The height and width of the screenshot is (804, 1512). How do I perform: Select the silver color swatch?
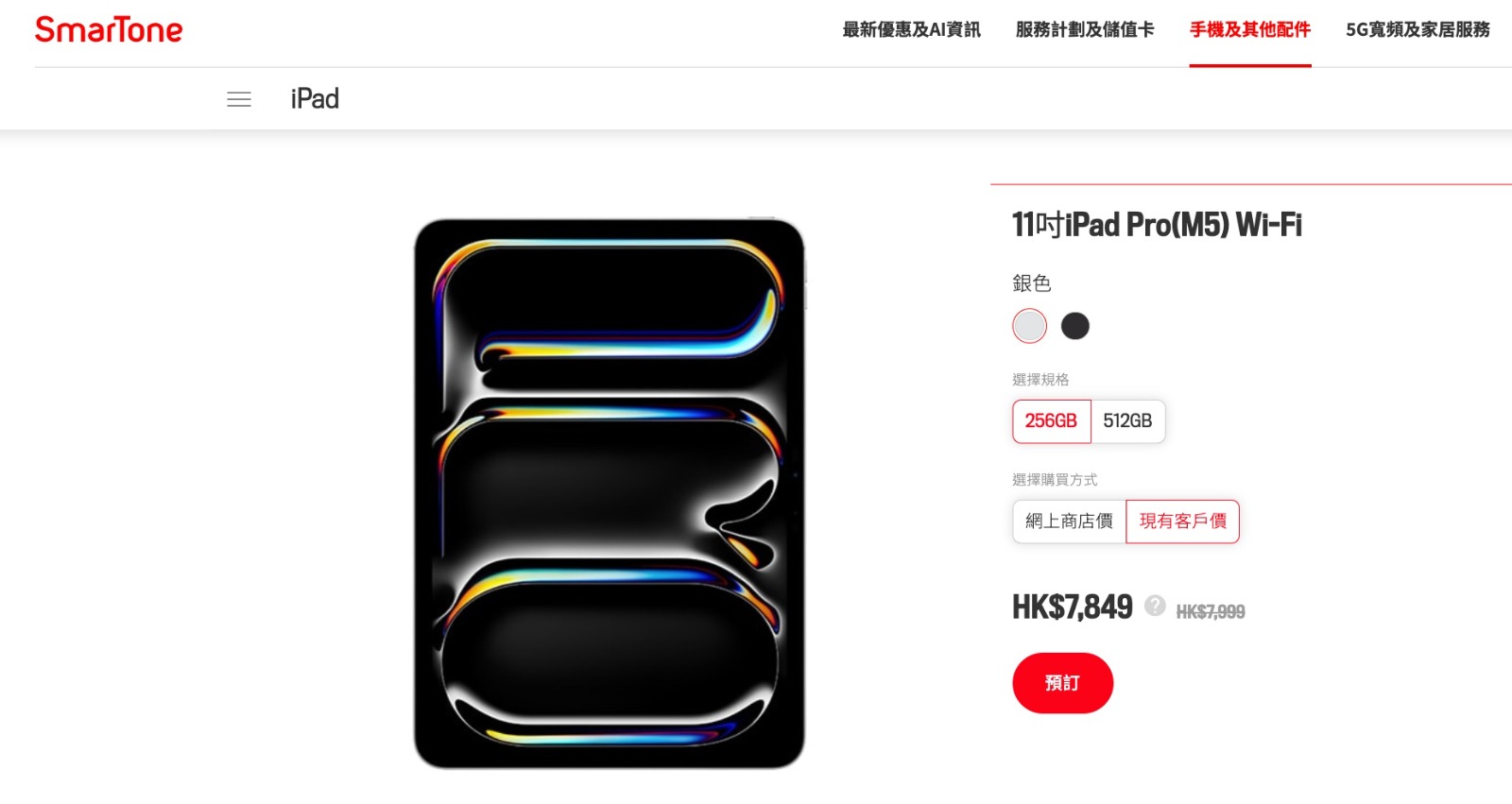[x=1029, y=326]
